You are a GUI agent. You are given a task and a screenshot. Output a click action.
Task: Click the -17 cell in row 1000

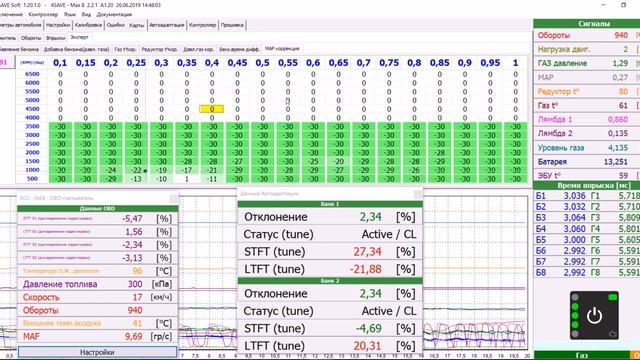point(187,170)
